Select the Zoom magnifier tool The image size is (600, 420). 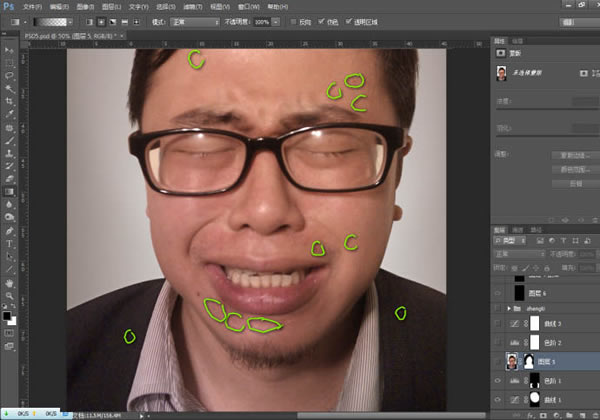pyautogui.click(x=9, y=296)
